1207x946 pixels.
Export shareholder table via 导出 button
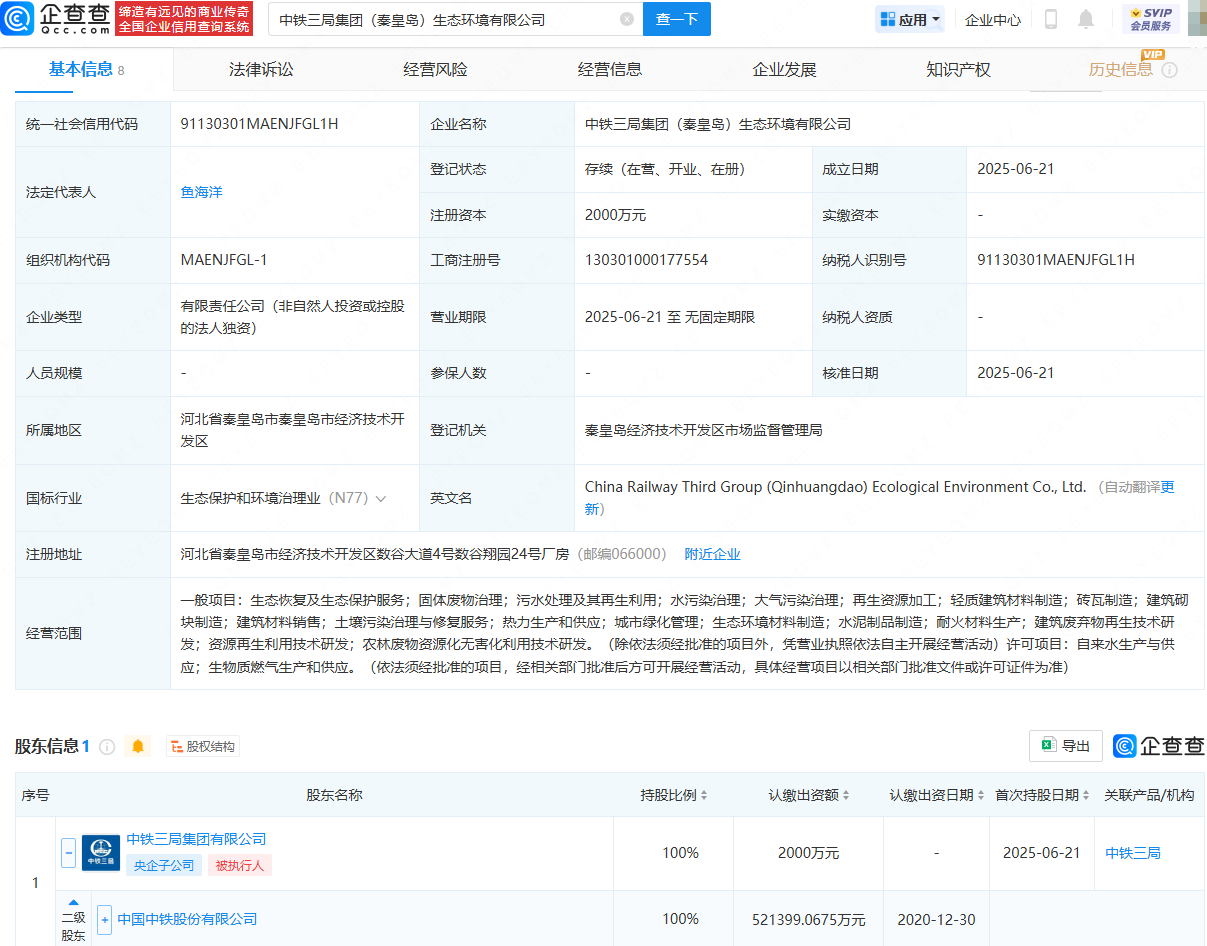[1066, 746]
